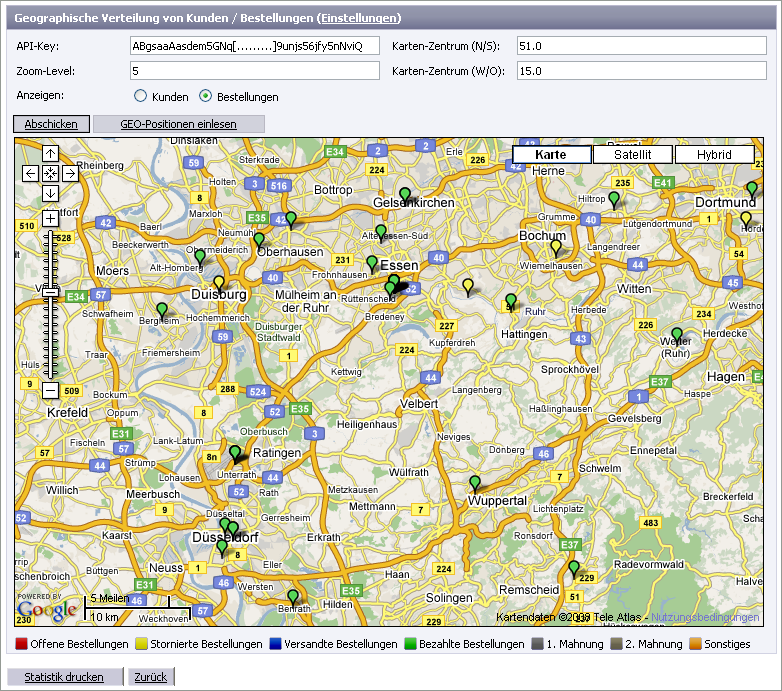Click the Google logo on the map

coord(46,608)
